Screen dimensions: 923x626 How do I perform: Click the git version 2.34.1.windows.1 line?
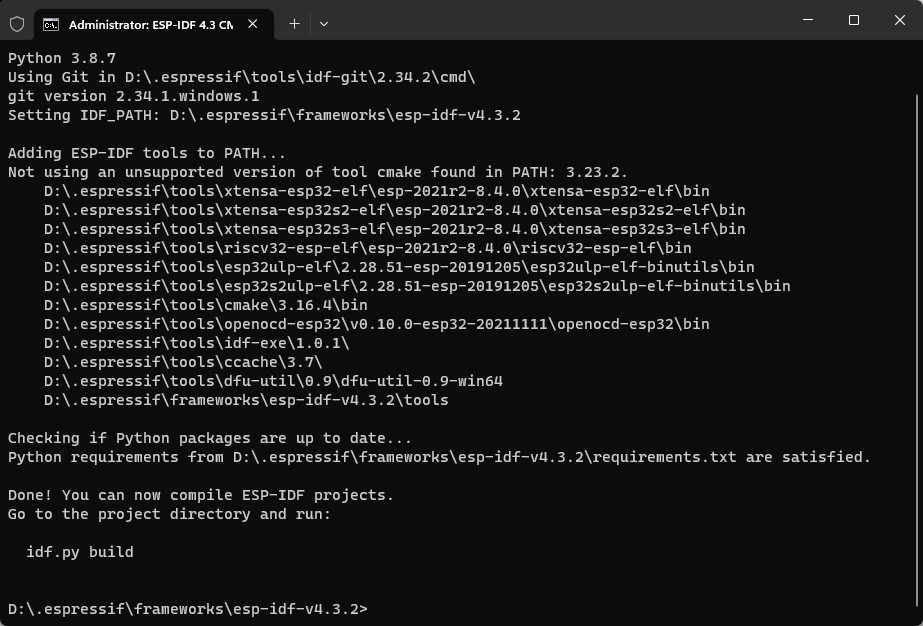click(x=134, y=96)
